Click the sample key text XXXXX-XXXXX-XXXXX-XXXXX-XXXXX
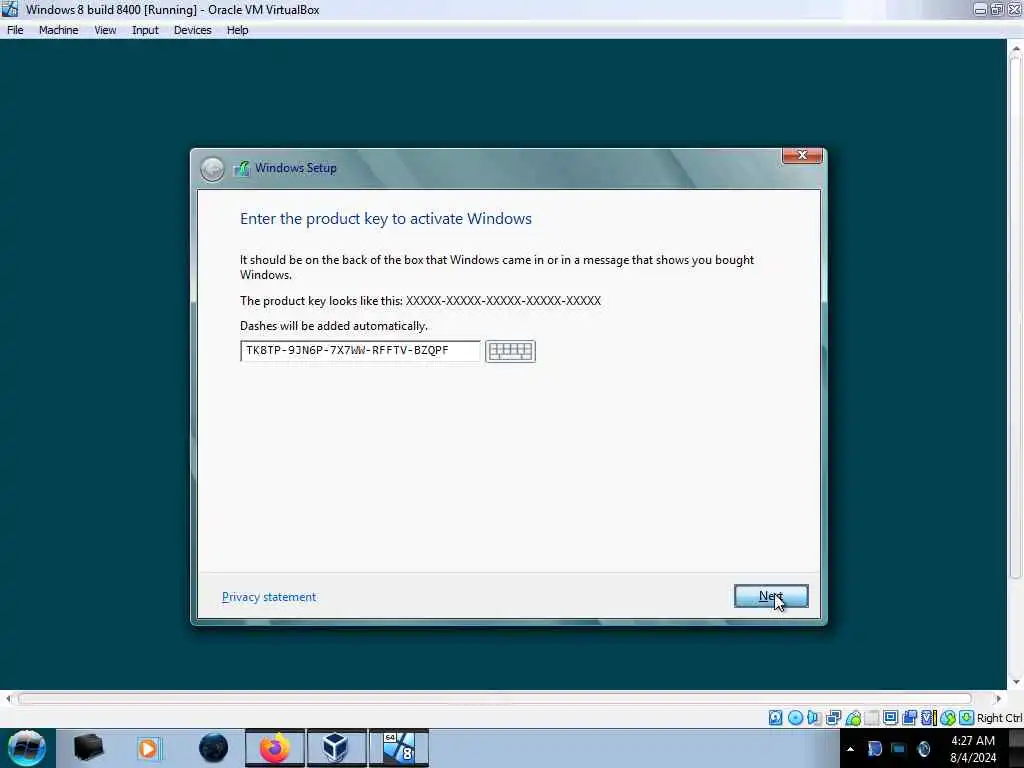 [x=504, y=301]
